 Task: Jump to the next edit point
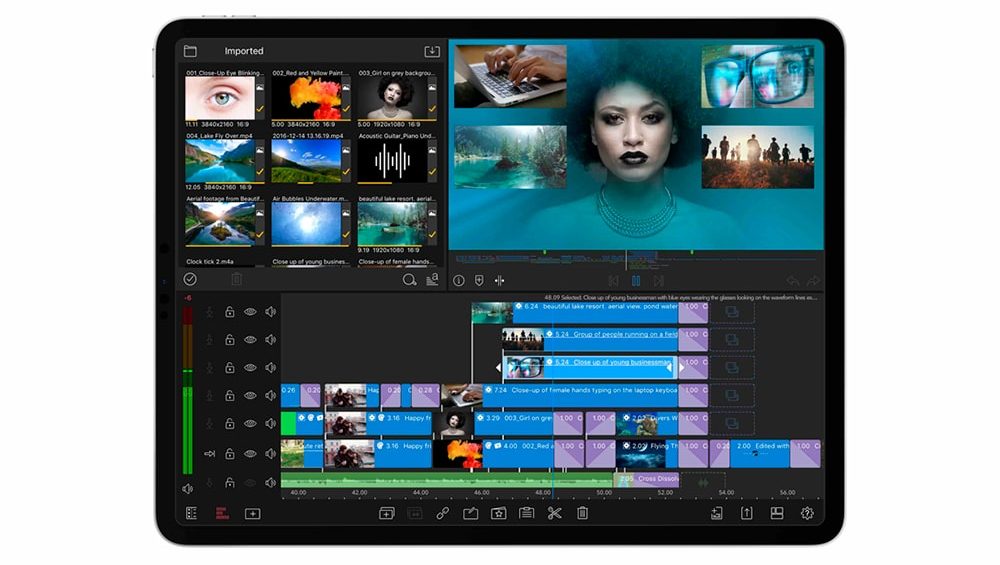(x=659, y=281)
